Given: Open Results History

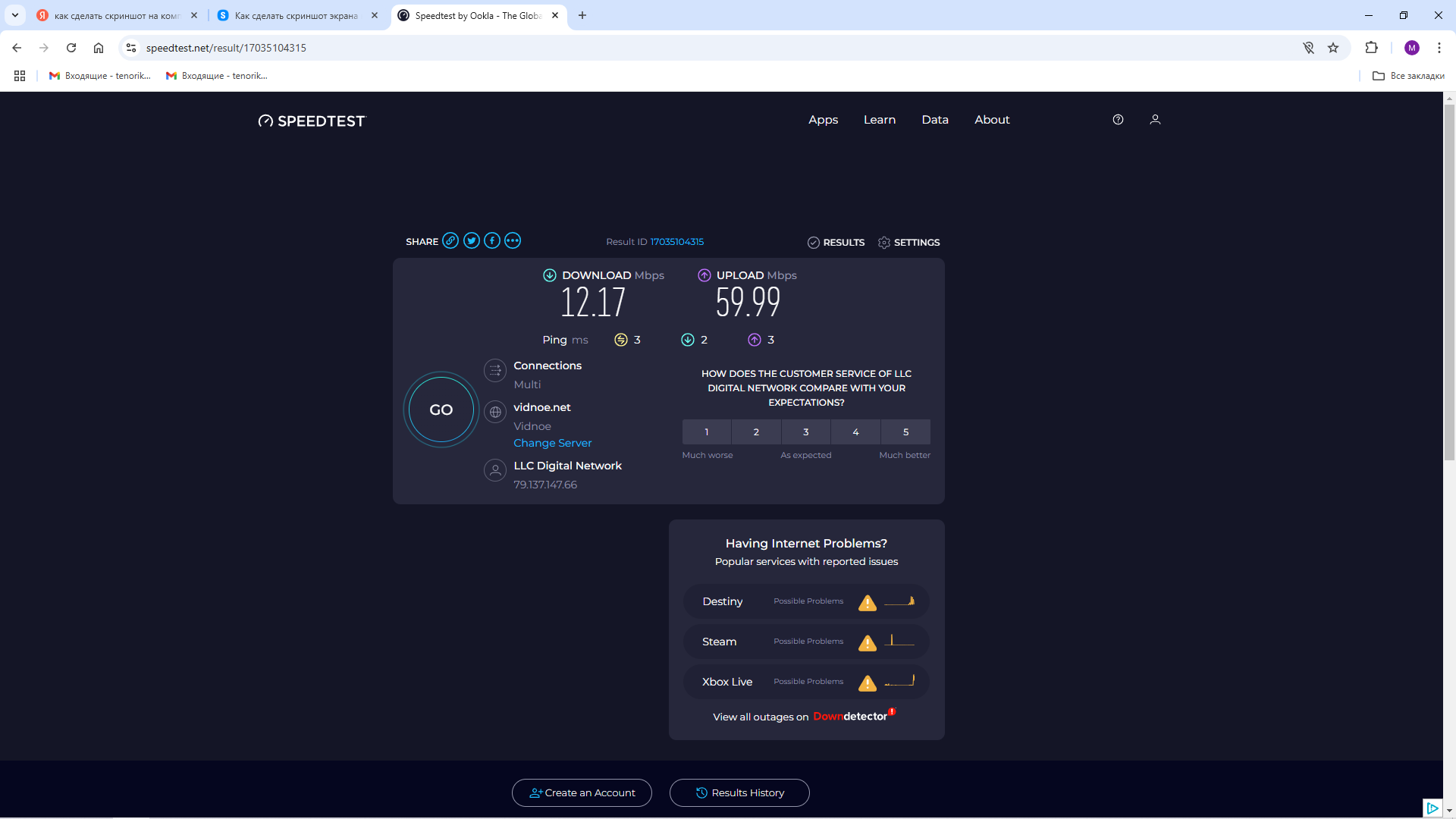Looking at the screenshot, I should (x=739, y=792).
